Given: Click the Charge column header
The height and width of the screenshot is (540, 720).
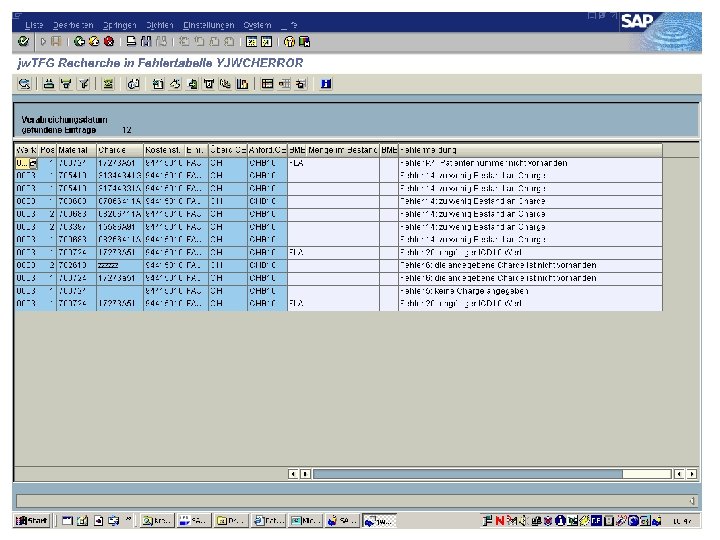Looking at the screenshot, I should (x=120, y=150).
